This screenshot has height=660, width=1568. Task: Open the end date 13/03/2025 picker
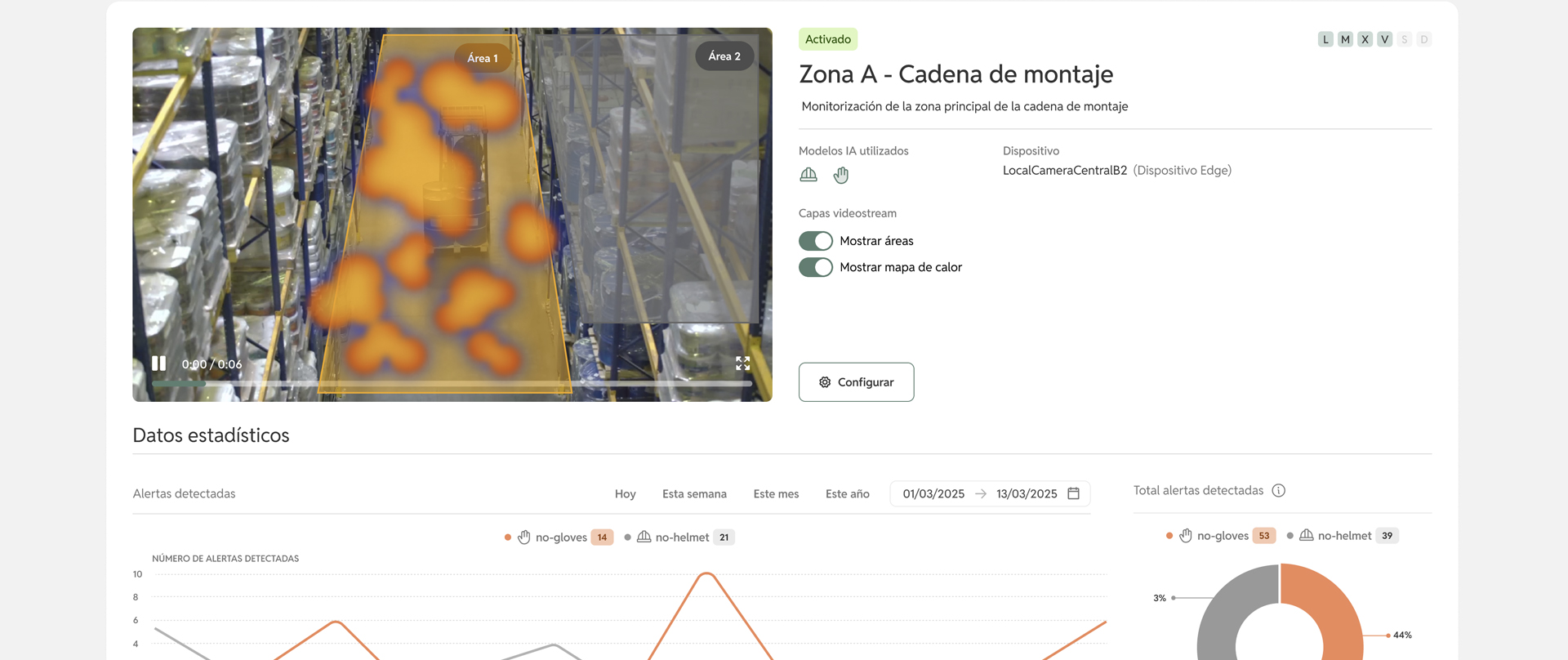(1027, 493)
